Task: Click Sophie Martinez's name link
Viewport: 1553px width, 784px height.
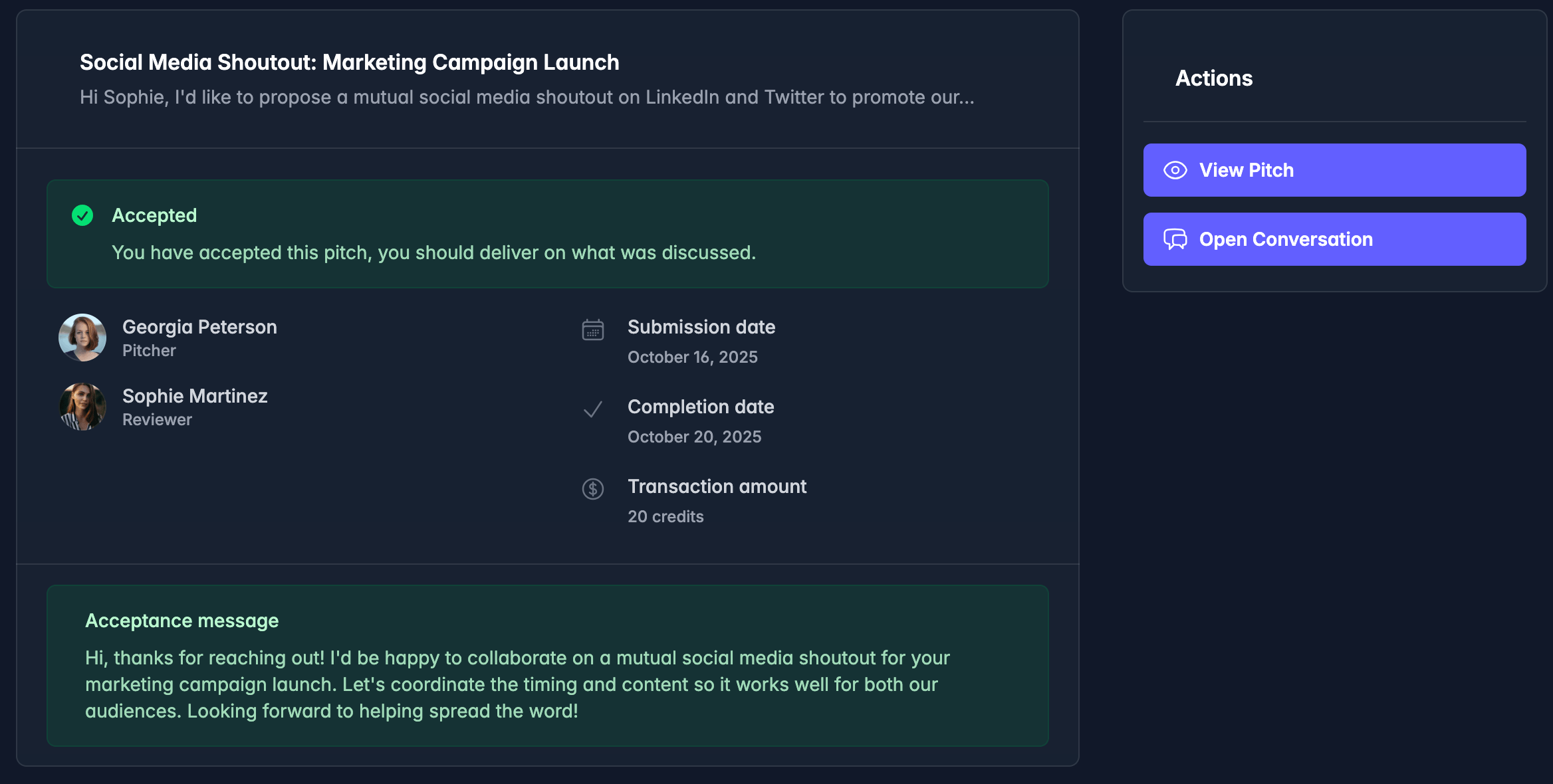Action: tap(195, 396)
